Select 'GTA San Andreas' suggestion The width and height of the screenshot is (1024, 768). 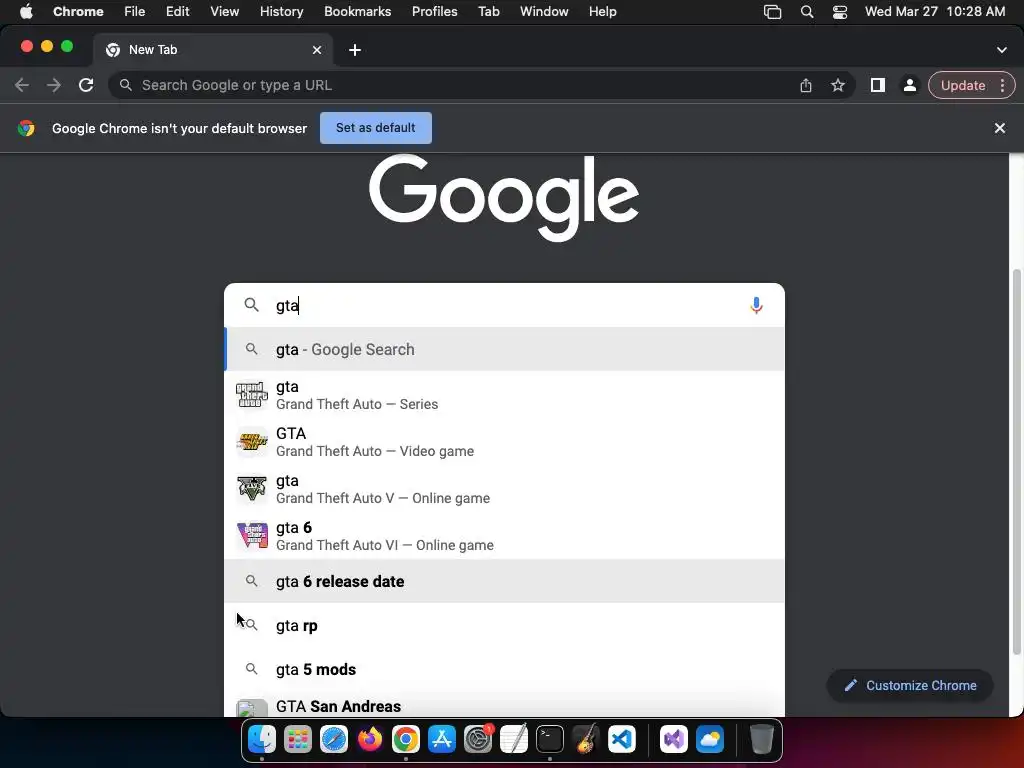coord(504,706)
